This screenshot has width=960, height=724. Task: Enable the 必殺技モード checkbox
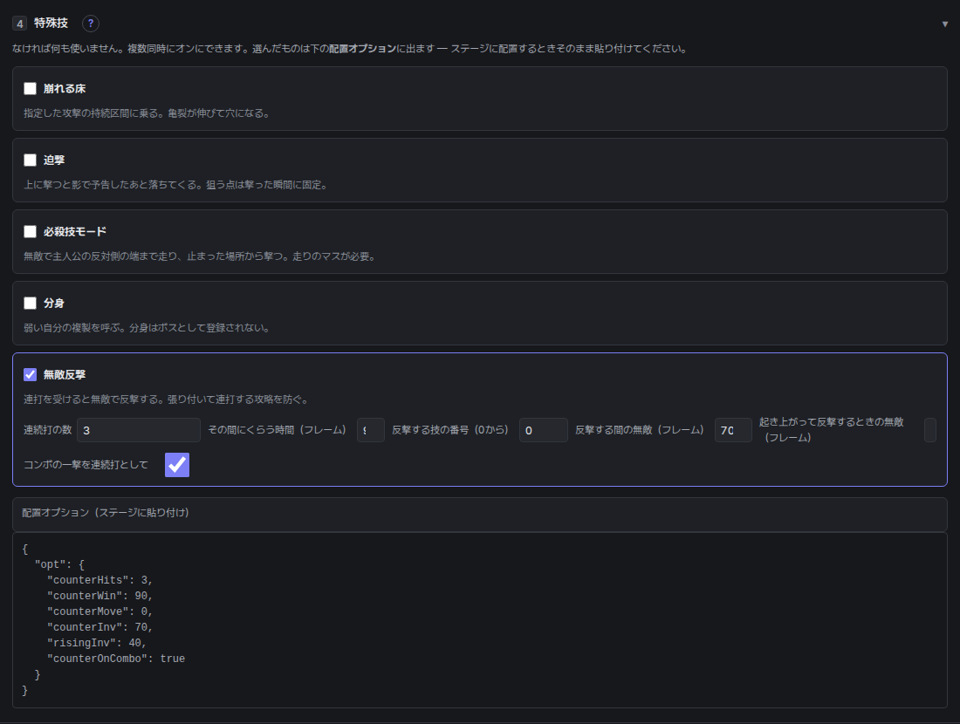point(30,231)
